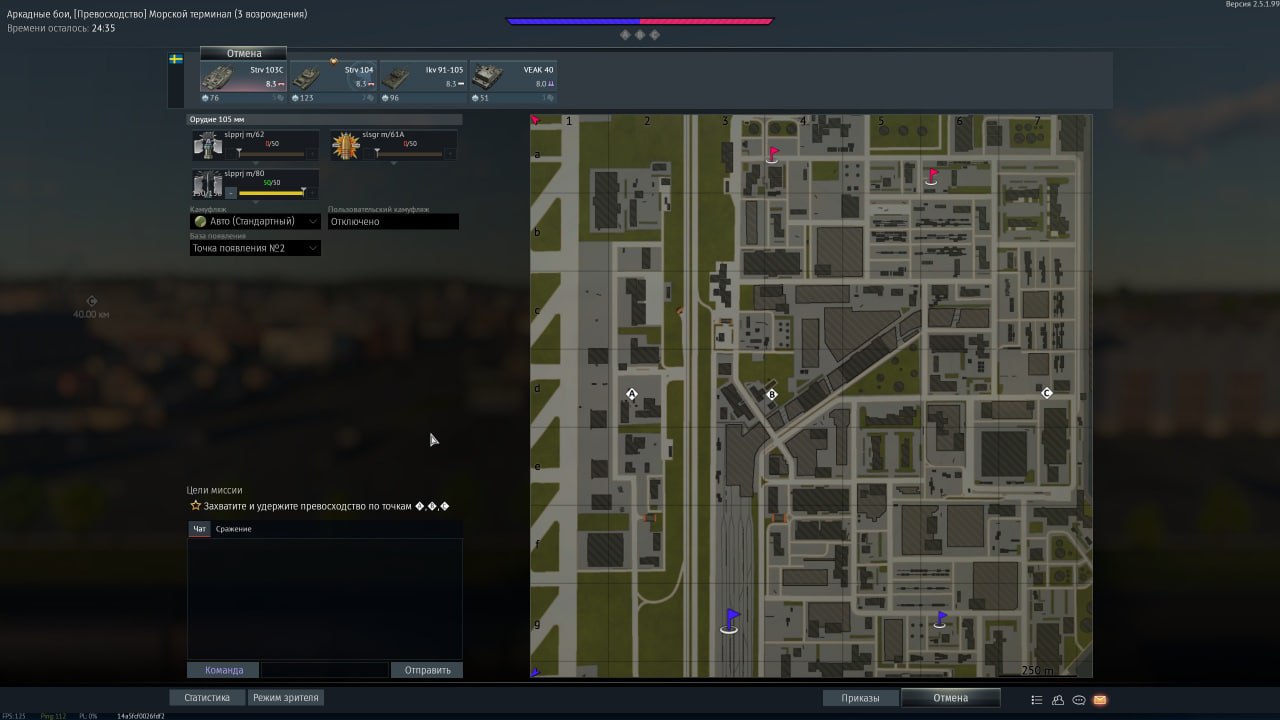
Task: Click the team score progress bar
Action: coord(640,20)
